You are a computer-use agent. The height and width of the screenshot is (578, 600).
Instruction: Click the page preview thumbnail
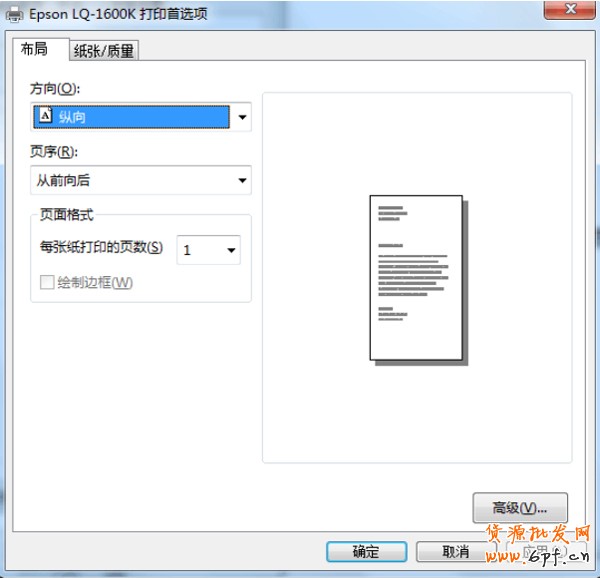pyautogui.click(x=416, y=277)
